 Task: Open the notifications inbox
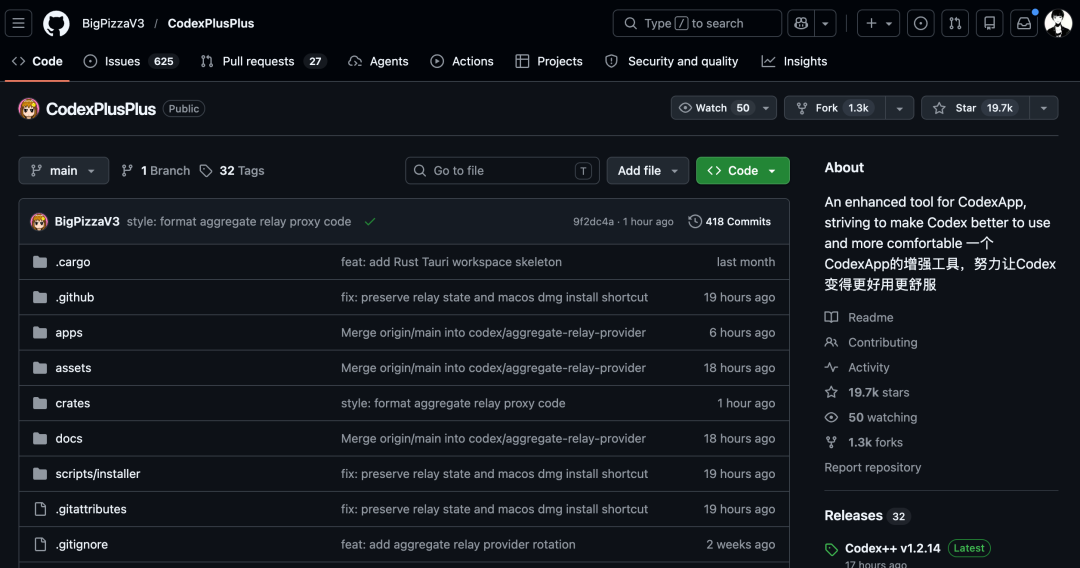[x=1024, y=23]
